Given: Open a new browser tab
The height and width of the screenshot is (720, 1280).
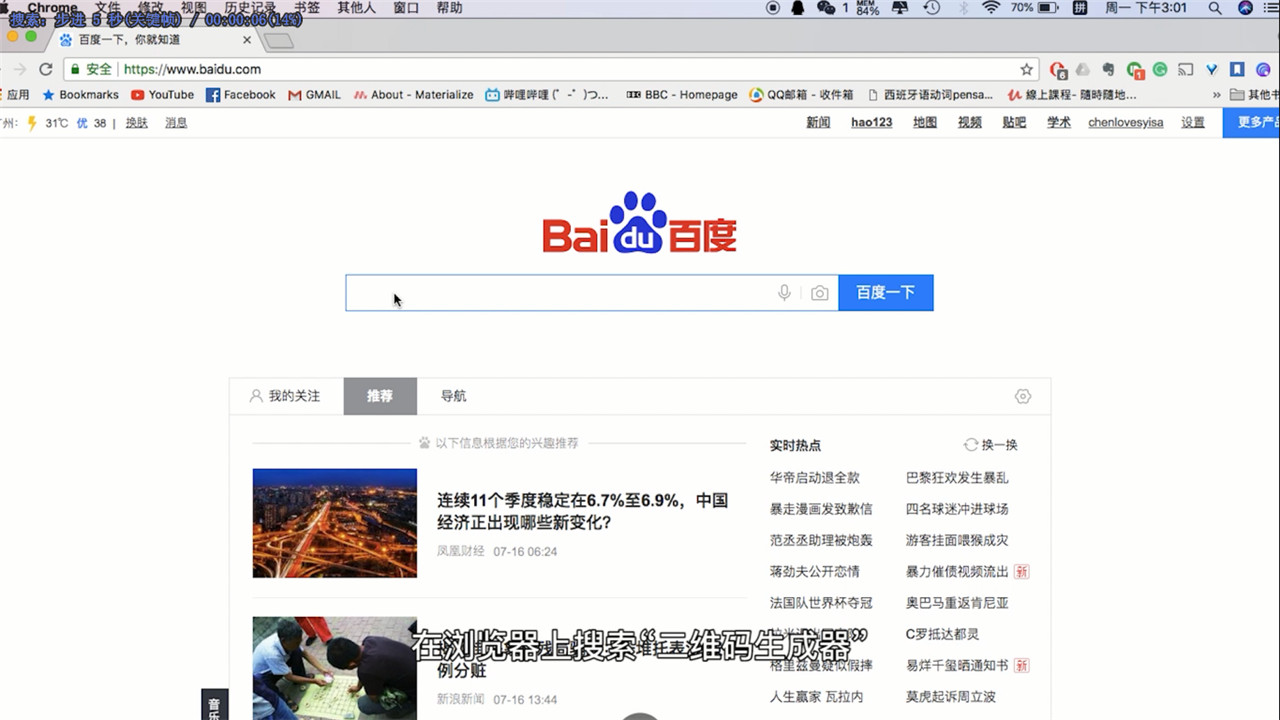Looking at the screenshot, I should click(279, 41).
